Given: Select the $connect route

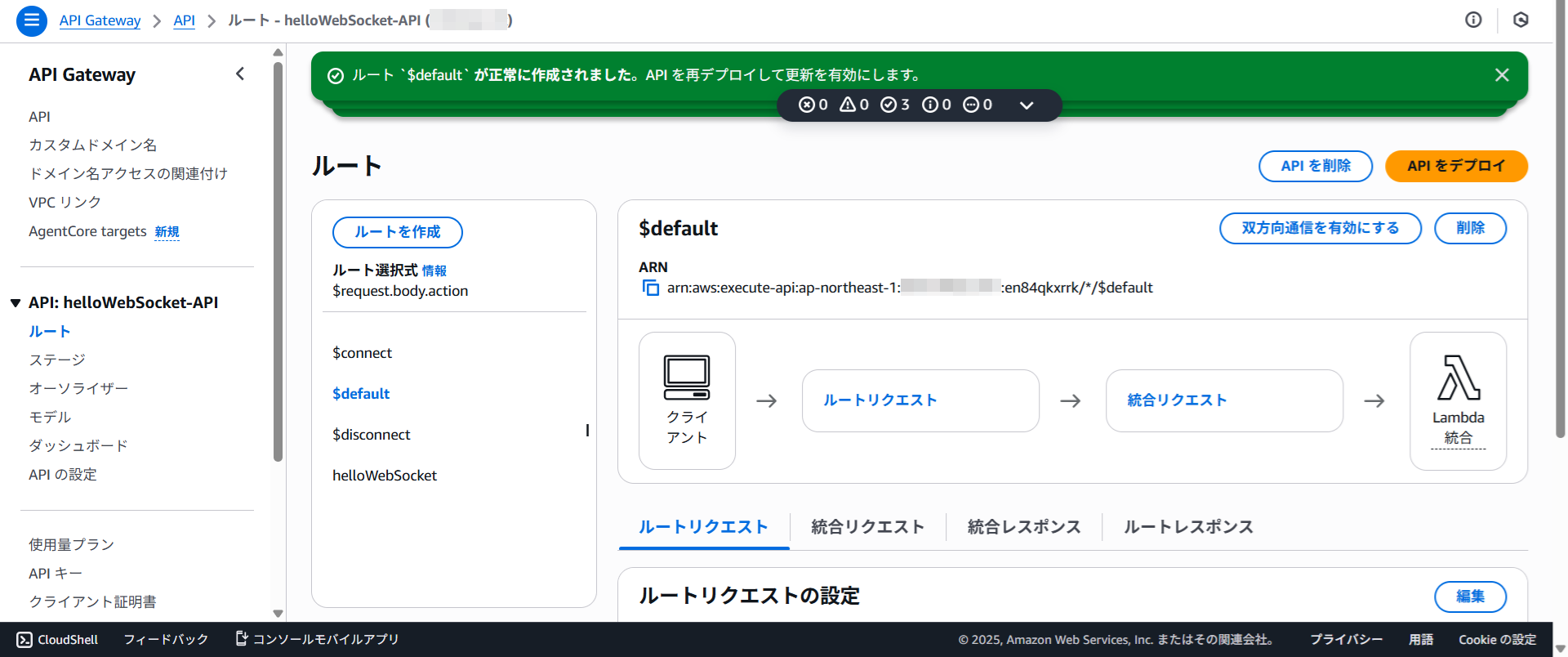Looking at the screenshot, I should coord(362,353).
